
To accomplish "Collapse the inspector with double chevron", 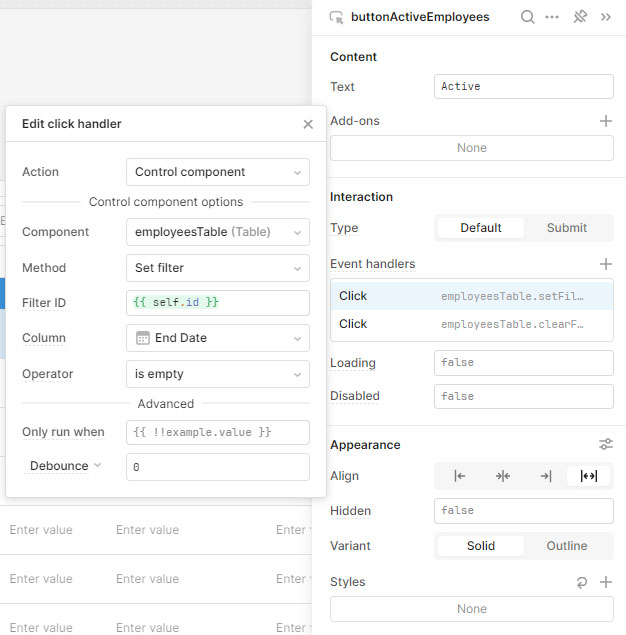I will click(x=605, y=17).
